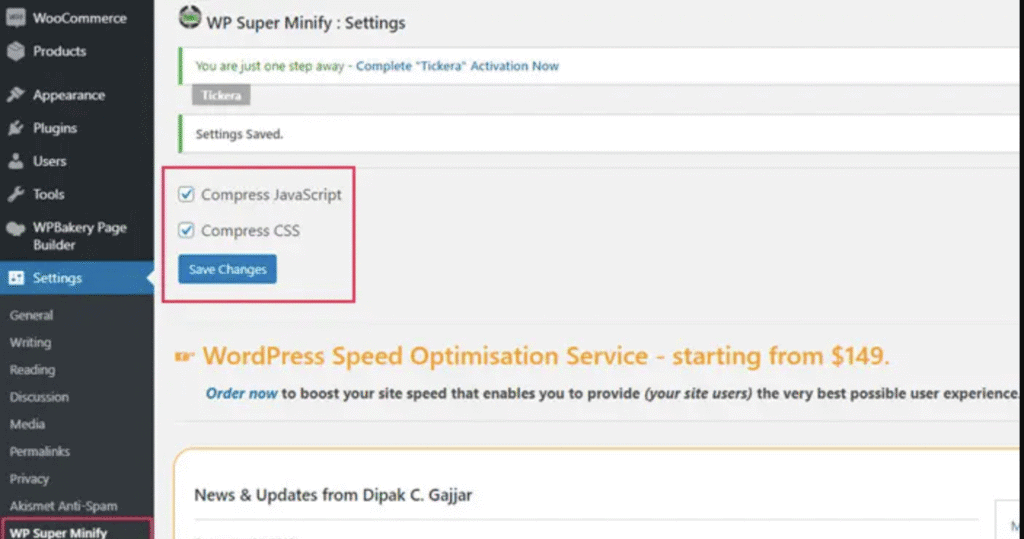1024x539 pixels.
Task: Open the Akismet Anti-Spam settings
Action: 63,506
